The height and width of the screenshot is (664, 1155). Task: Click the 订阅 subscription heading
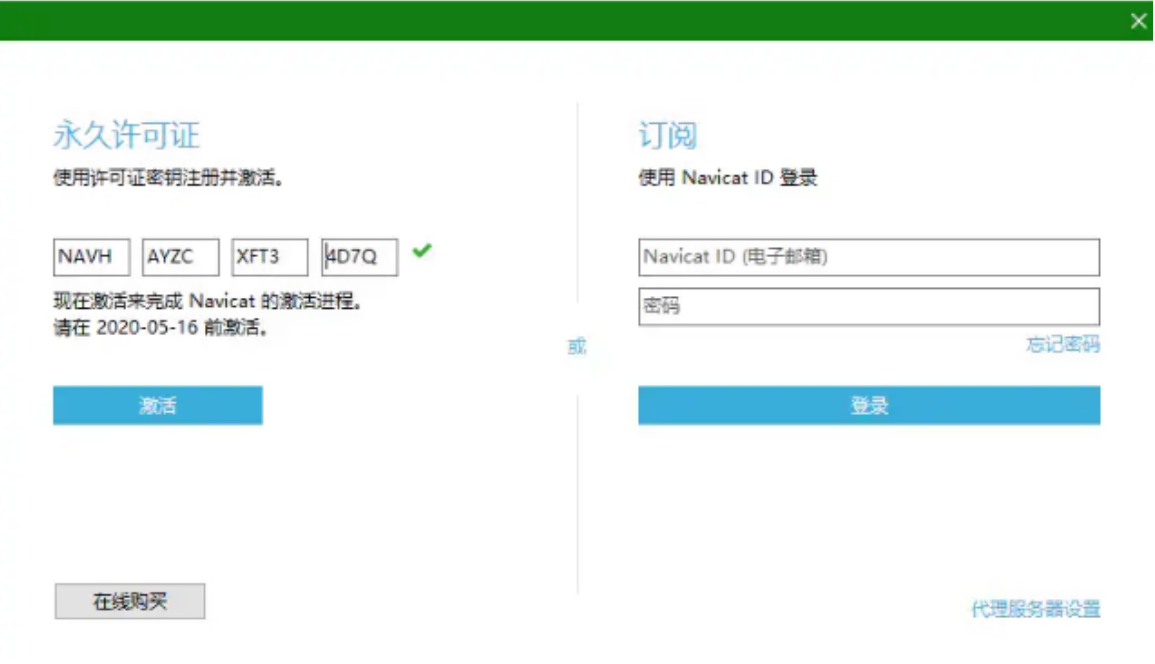click(x=667, y=135)
